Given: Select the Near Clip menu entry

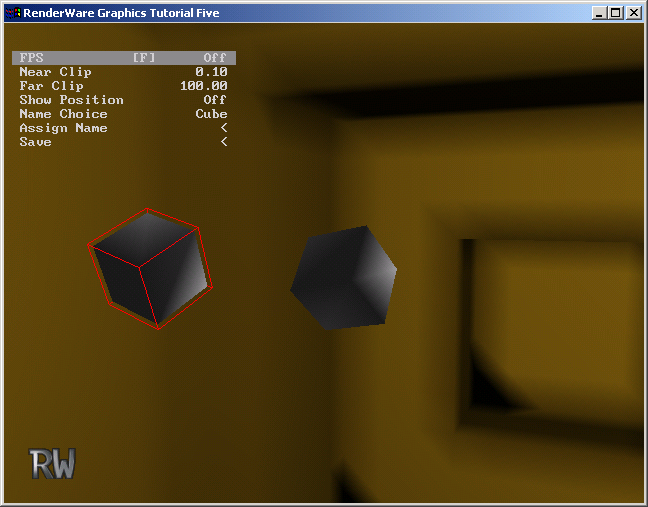Looking at the screenshot, I should (55, 72).
